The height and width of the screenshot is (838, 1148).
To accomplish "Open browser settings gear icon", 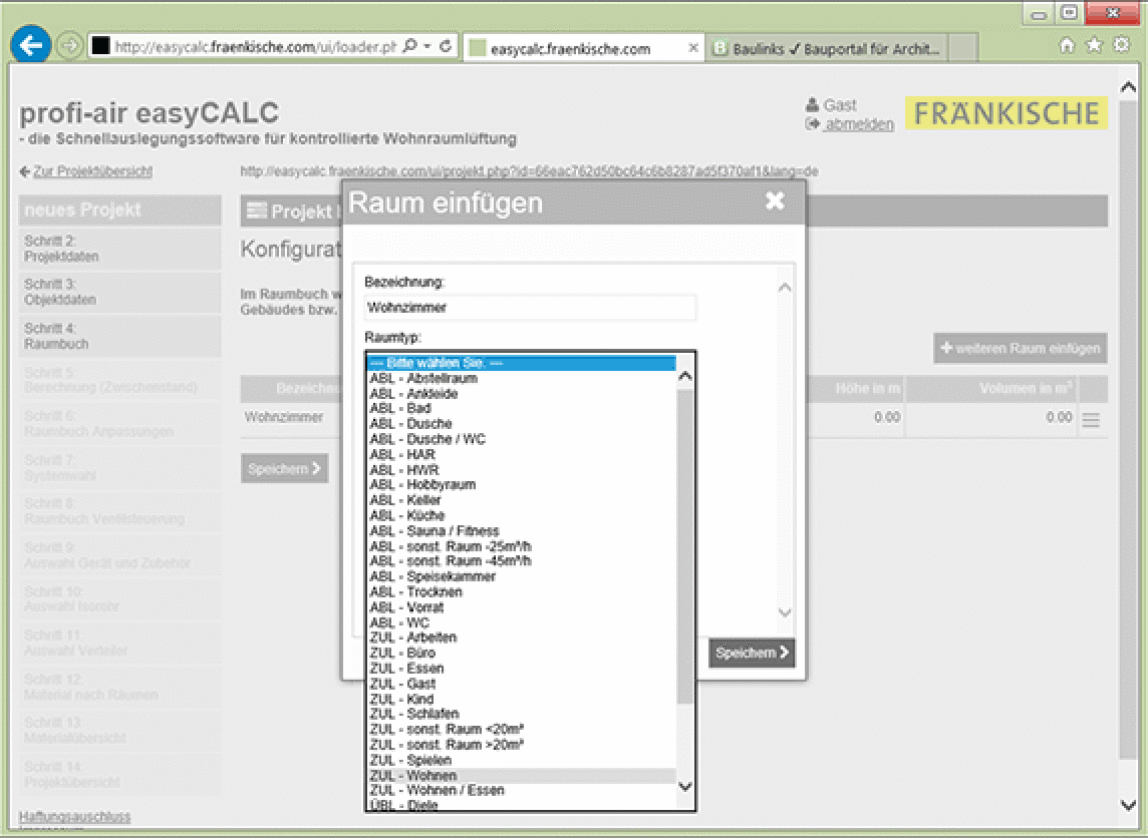I will click(x=1121, y=45).
